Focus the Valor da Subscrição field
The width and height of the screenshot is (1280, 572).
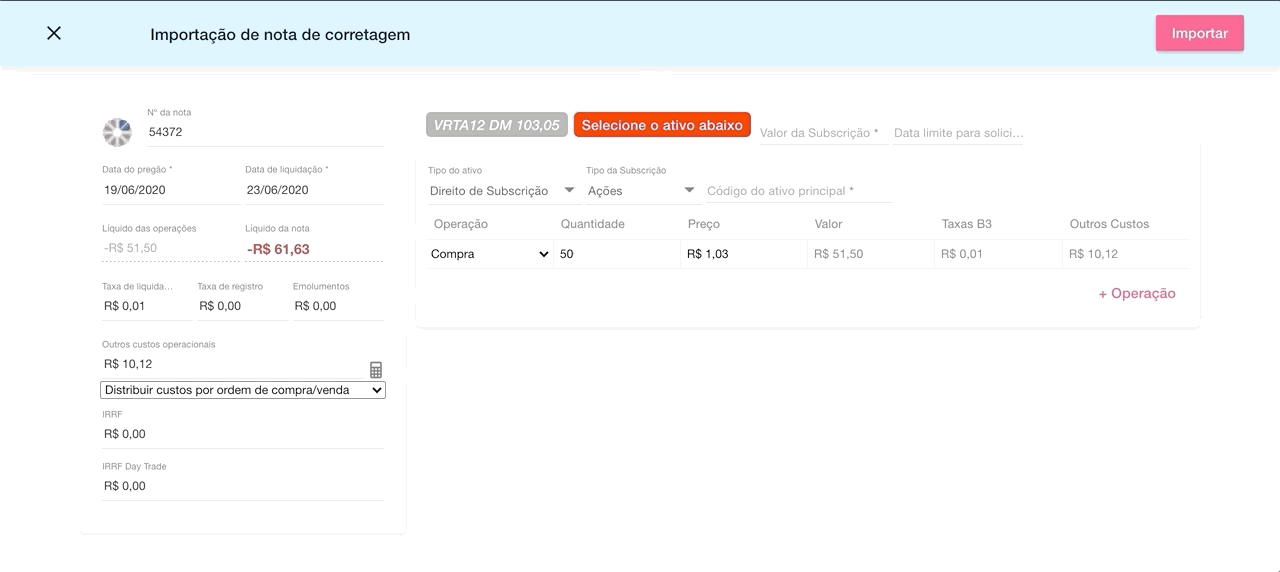(x=823, y=133)
